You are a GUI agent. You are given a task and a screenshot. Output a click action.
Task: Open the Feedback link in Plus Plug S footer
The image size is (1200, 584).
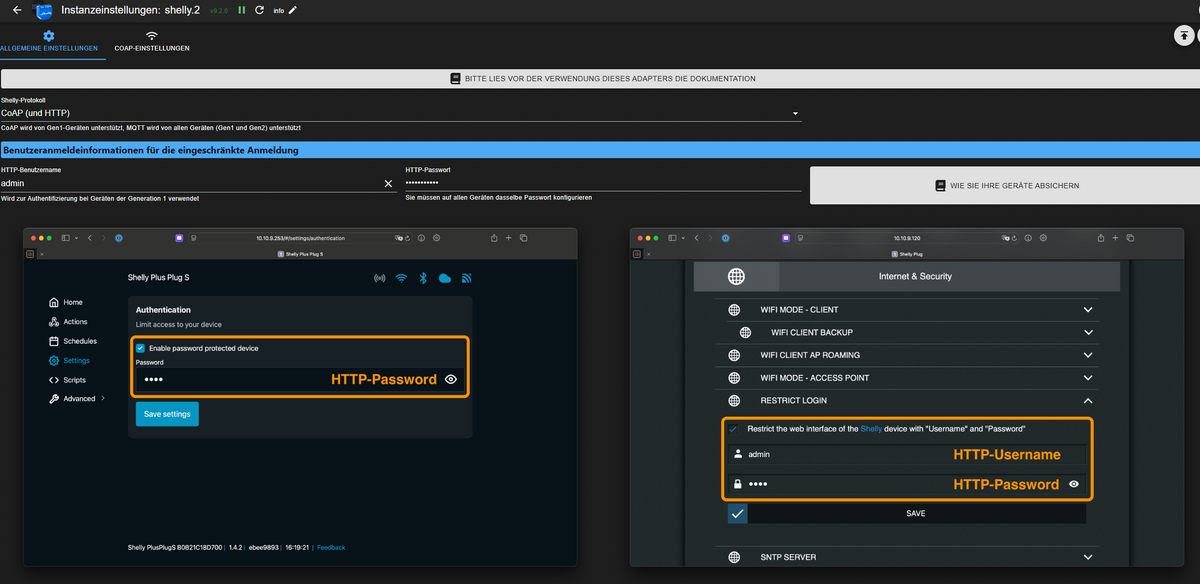pos(331,548)
